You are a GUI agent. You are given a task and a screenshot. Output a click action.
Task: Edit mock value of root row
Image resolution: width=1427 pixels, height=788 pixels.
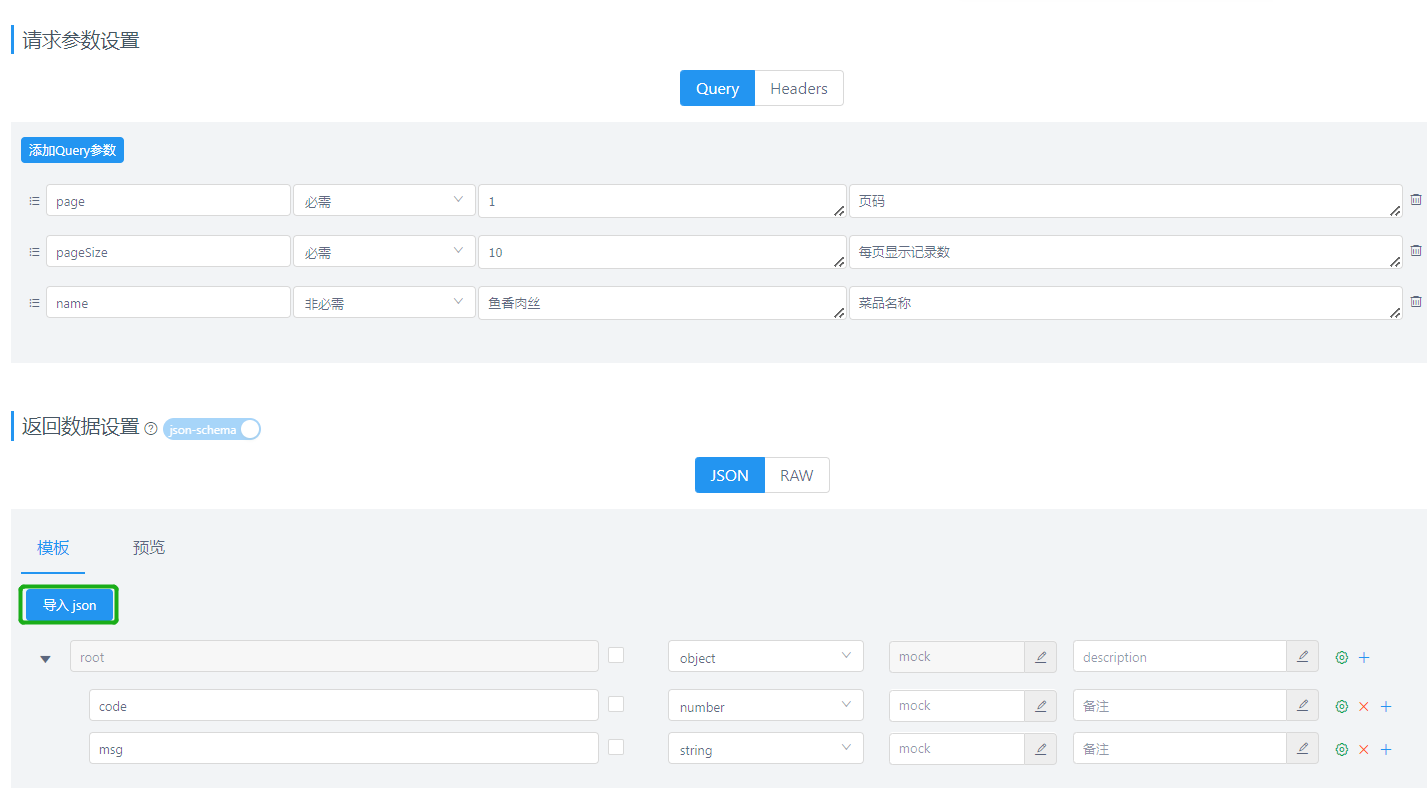pyautogui.click(x=1040, y=657)
